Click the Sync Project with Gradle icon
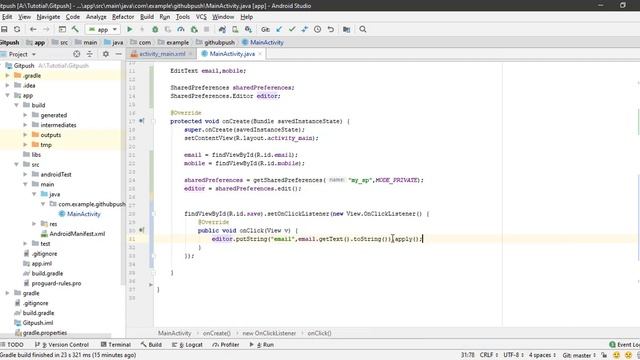640x360 pixels. [222, 29]
